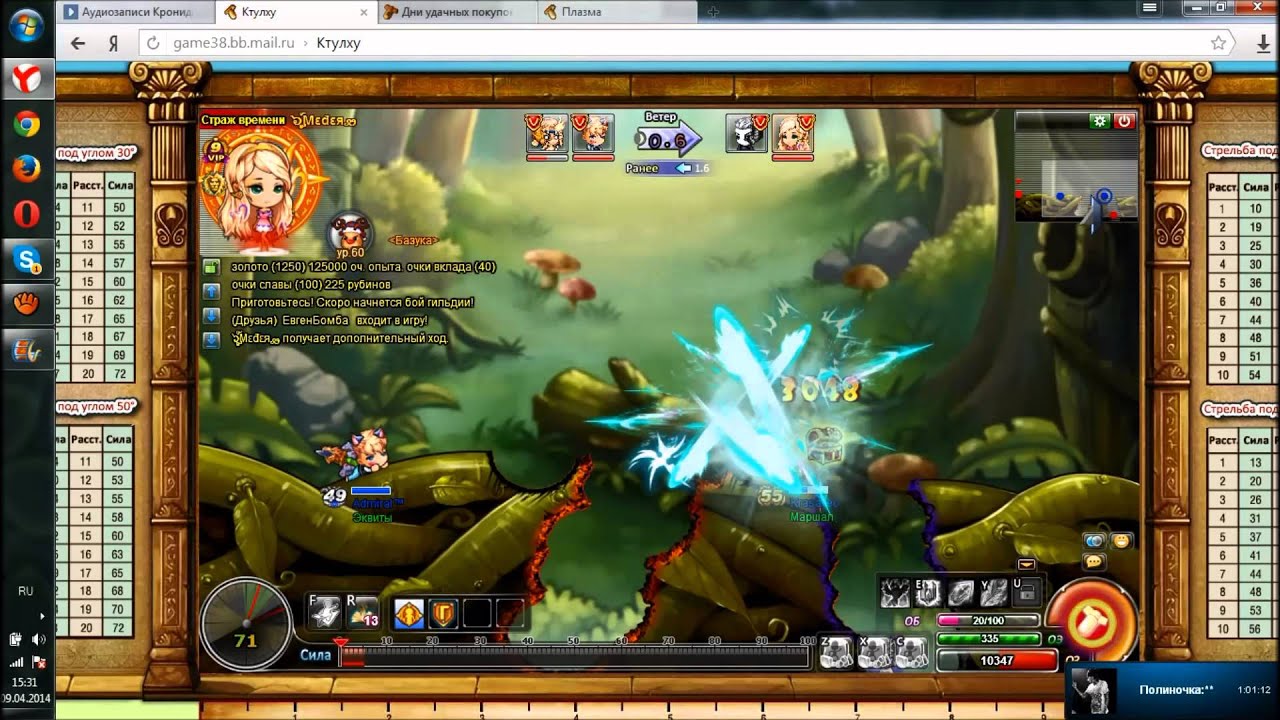
Task: Open browser downloads arrow icon
Action: point(1264,44)
